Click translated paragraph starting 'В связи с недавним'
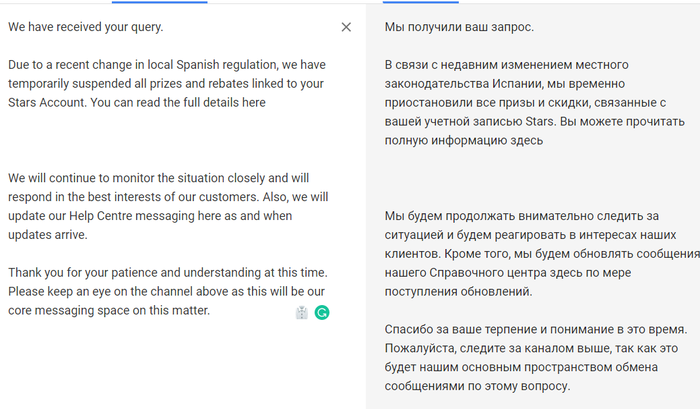Image resolution: width=700 pixels, height=409 pixels. tap(535, 102)
